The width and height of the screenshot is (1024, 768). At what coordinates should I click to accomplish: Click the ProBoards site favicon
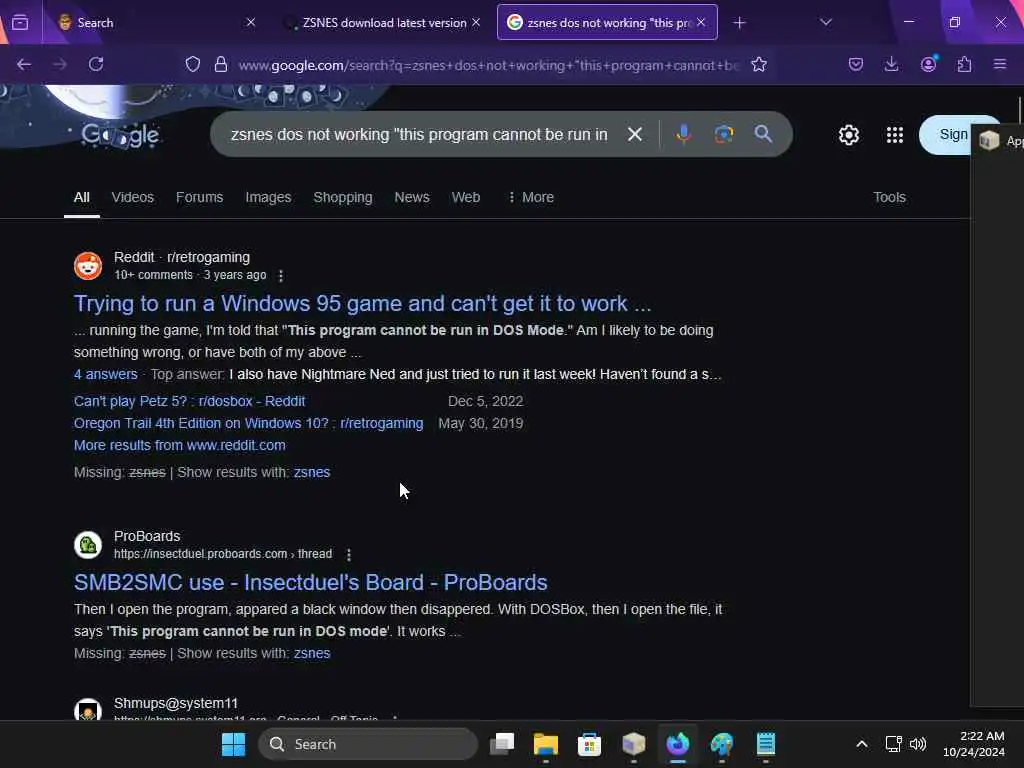[x=88, y=545]
